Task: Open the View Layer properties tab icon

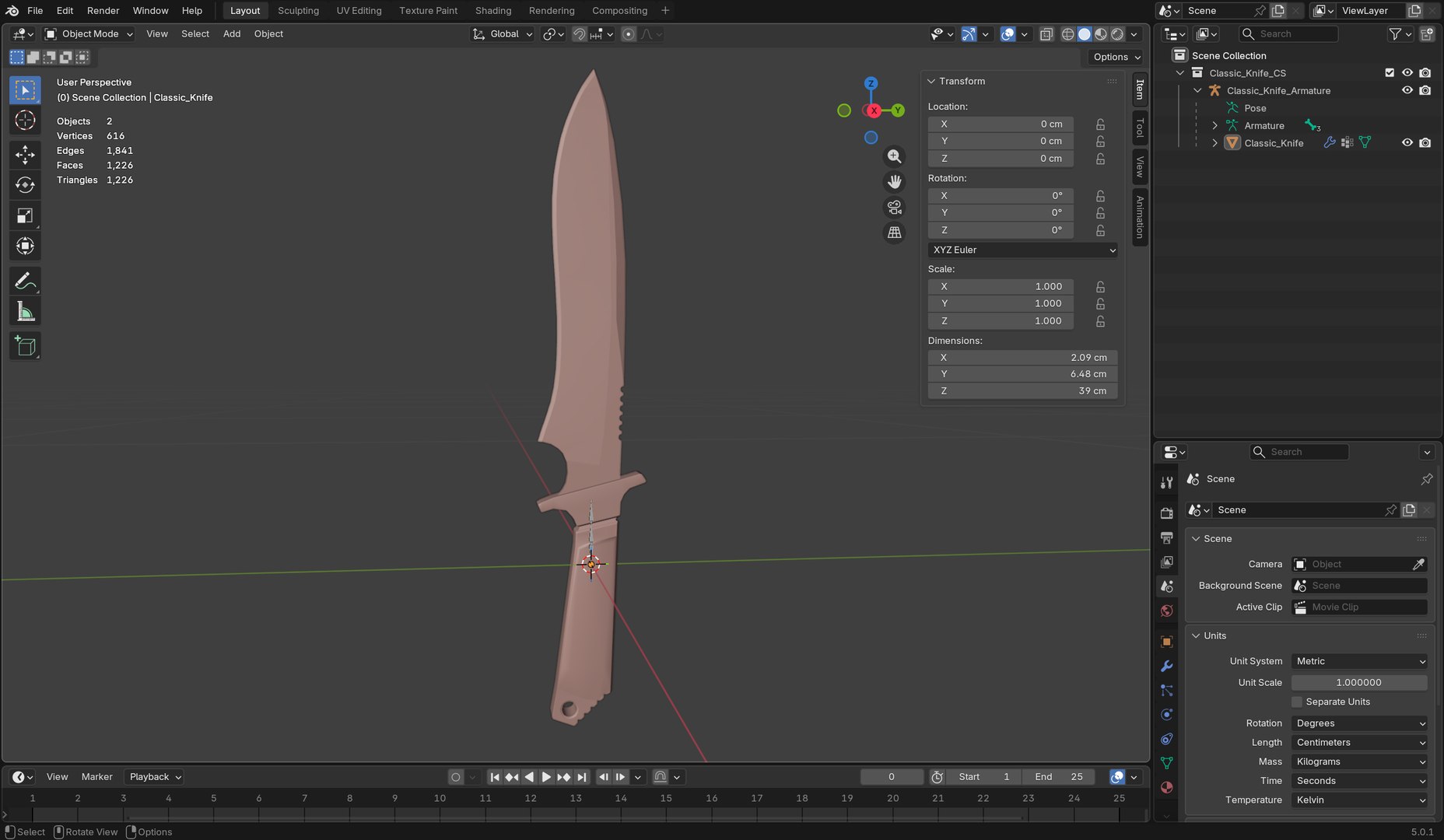Action: click(x=1166, y=562)
